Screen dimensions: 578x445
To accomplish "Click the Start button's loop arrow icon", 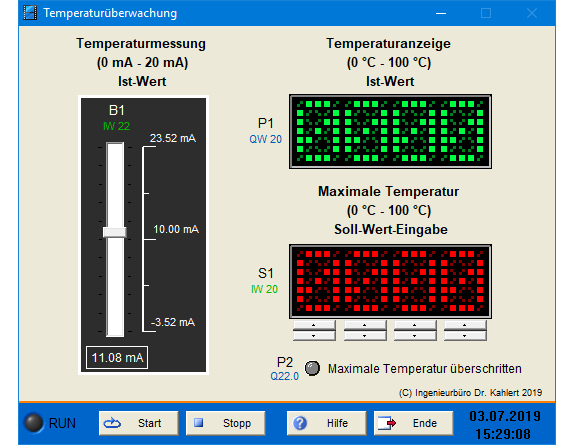I will pos(112,423).
